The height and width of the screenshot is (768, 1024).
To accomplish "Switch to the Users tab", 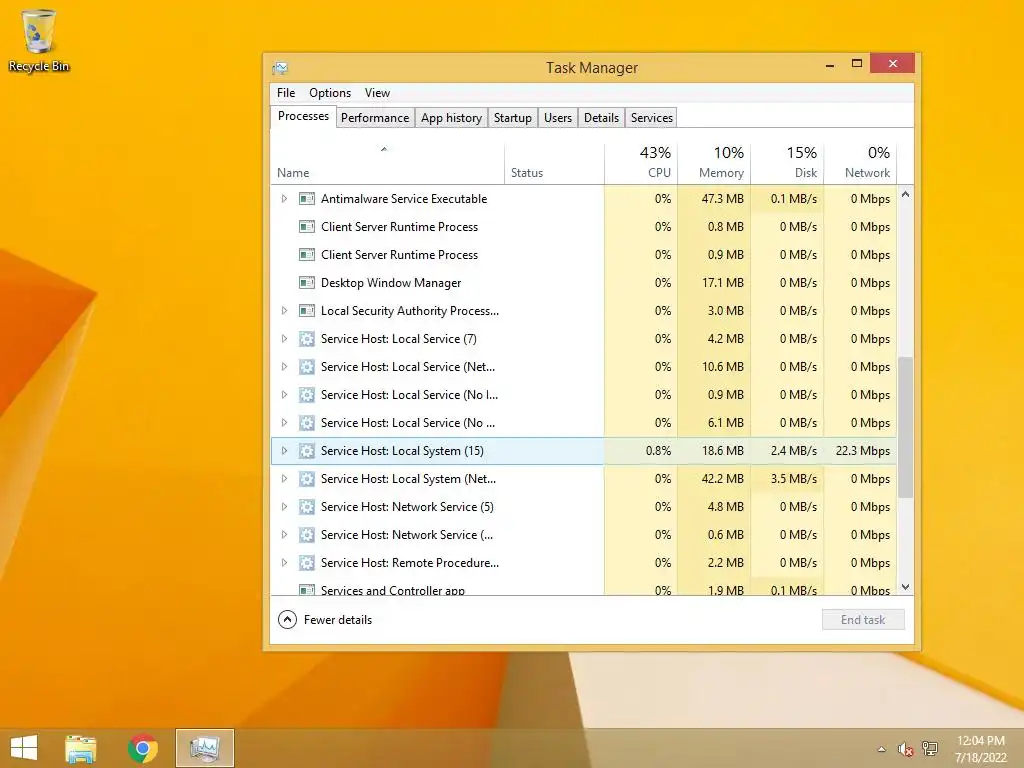I will pos(558,118).
